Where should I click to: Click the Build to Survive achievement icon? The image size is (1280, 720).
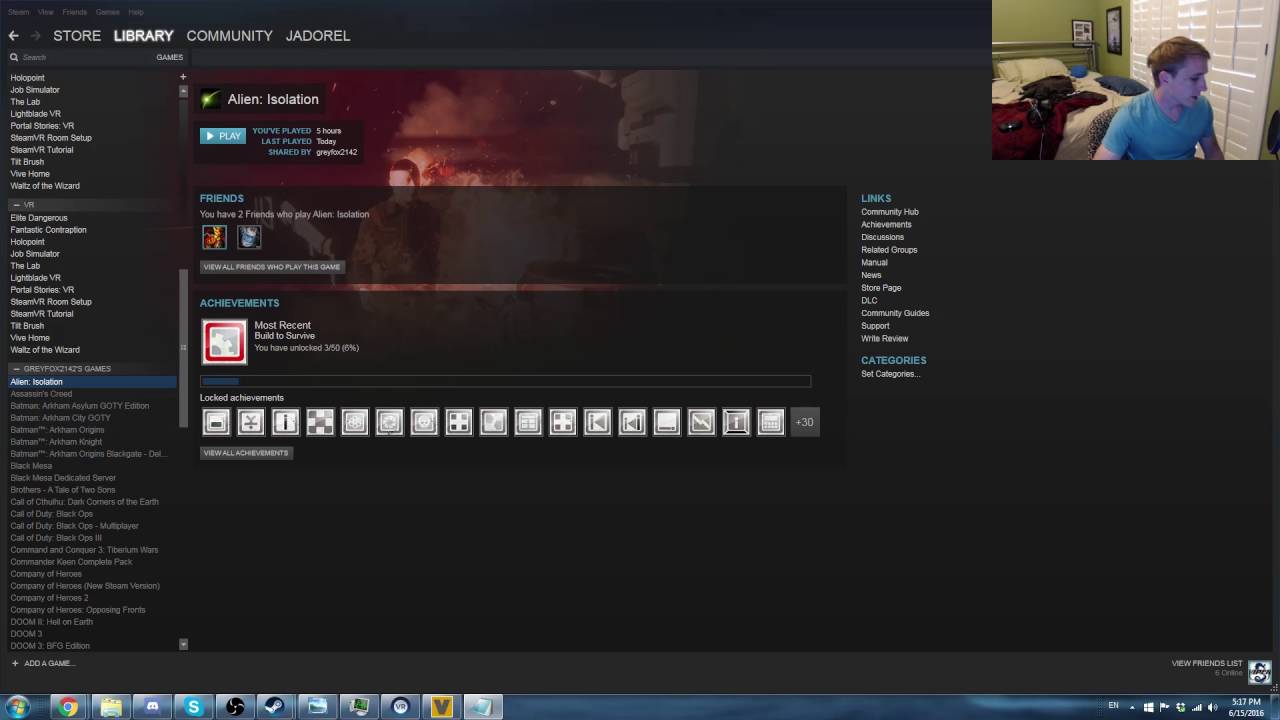click(224, 342)
